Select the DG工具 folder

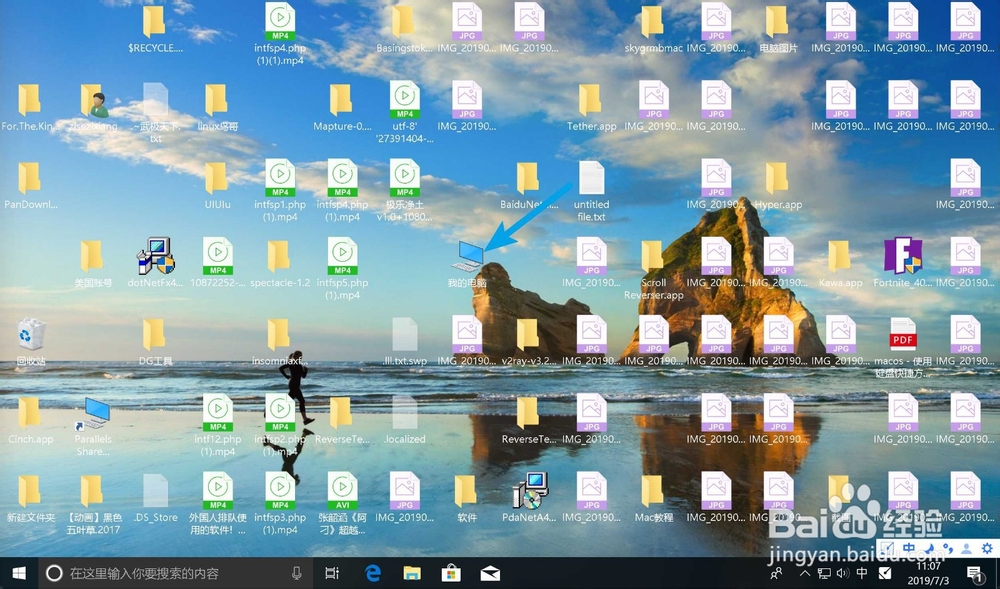pyautogui.click(x=155, y=342)
